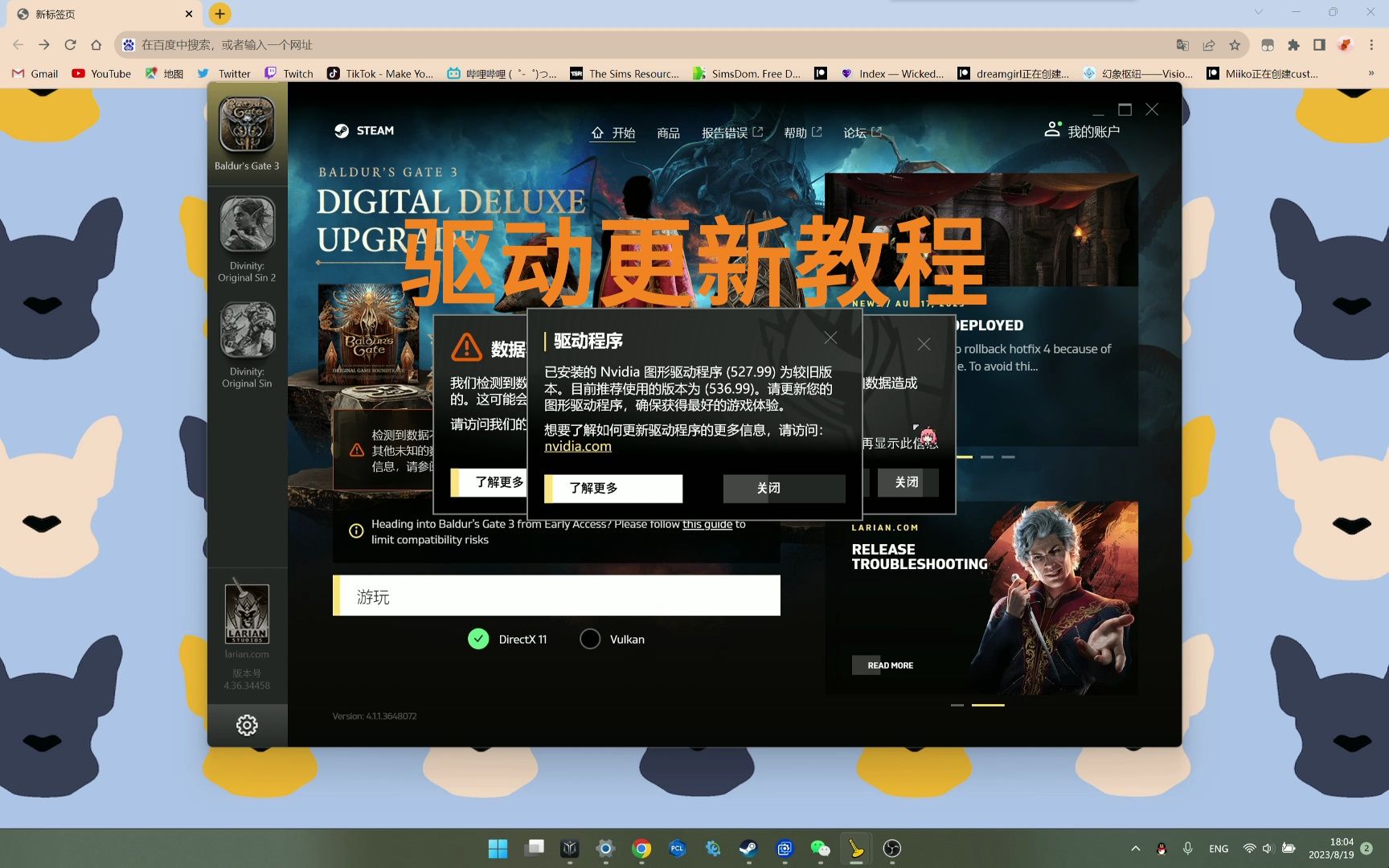The height and width of the screenshot is (868, 1389).
Task: Open 'this guide' link
Action: tap(707, 524)
